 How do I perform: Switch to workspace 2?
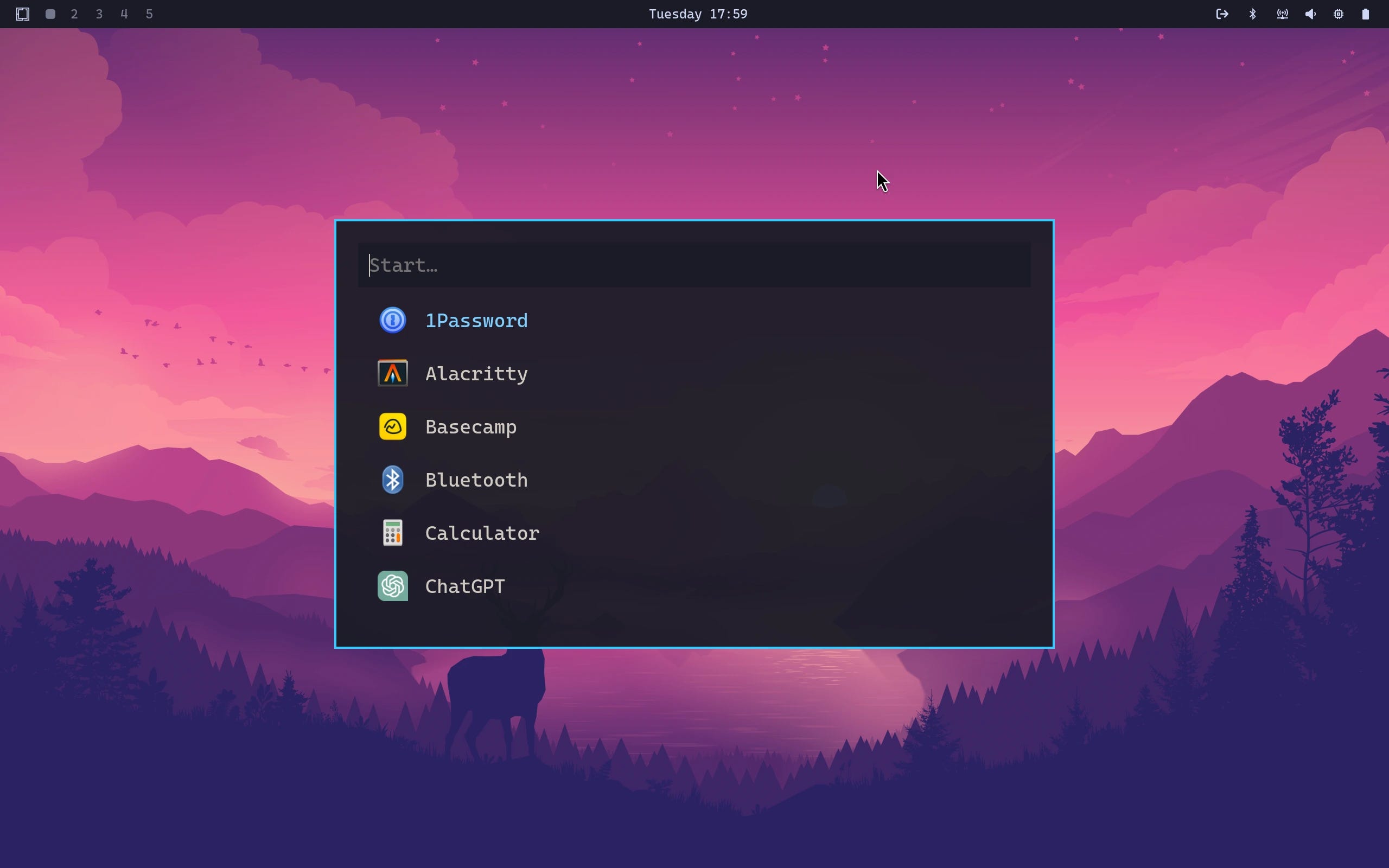click(74, 14)
